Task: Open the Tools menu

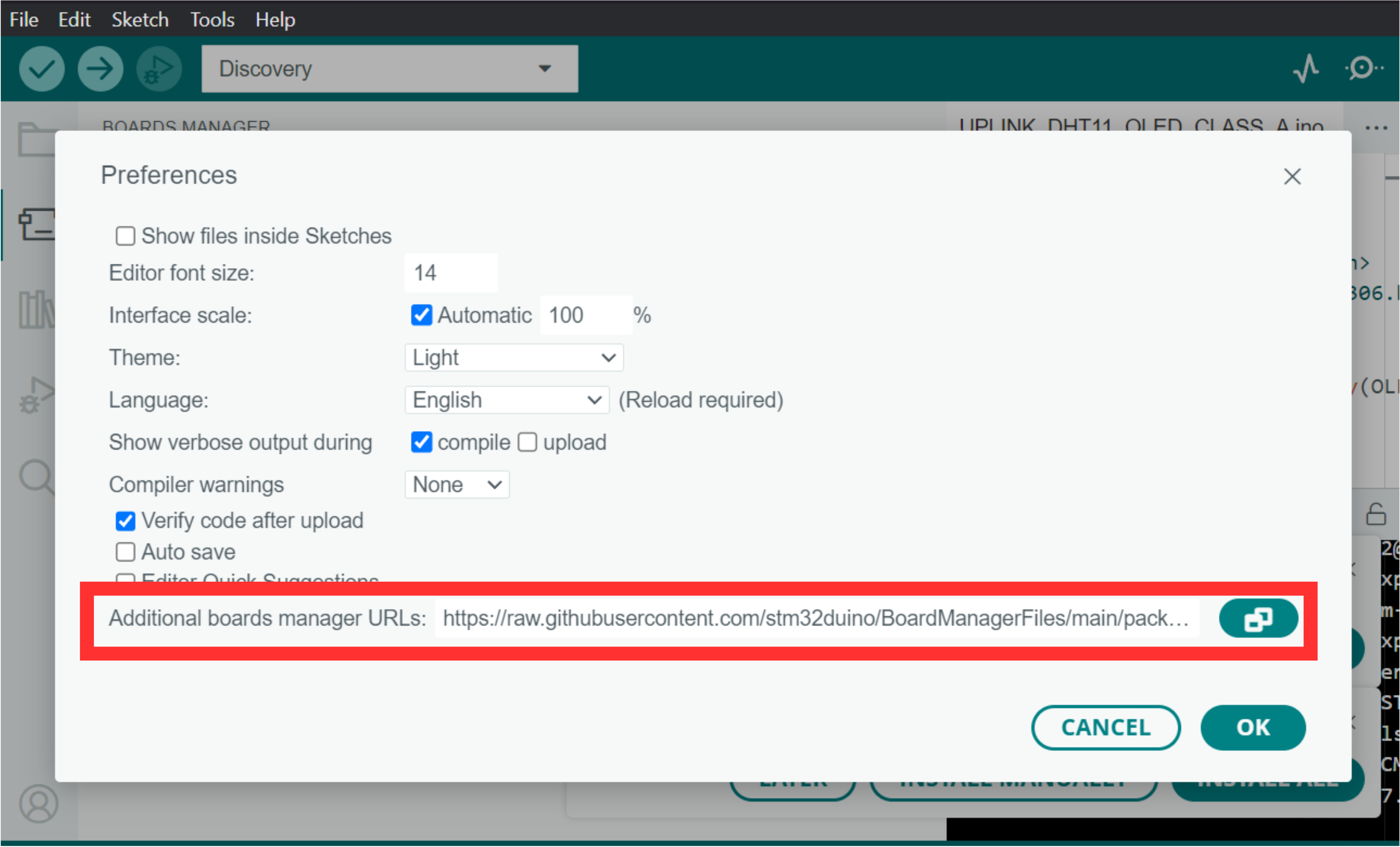Action: click(212, 20)
